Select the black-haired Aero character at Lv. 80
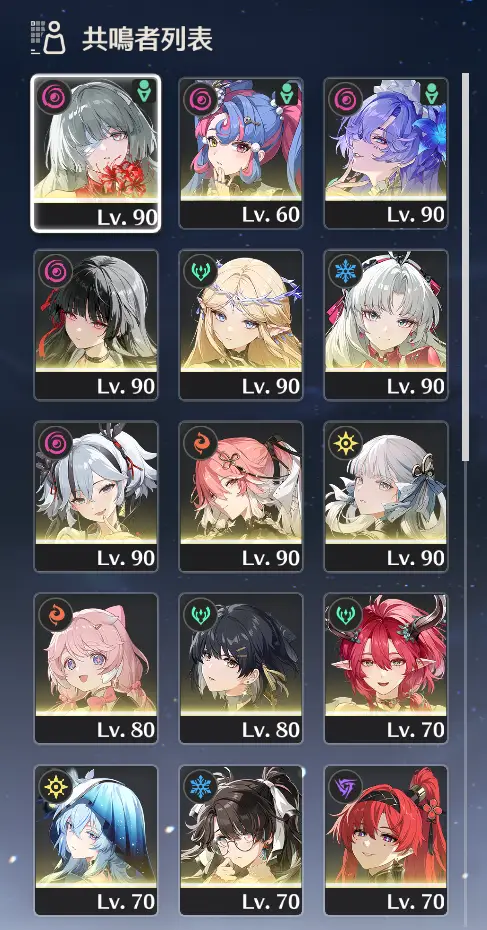487x930 pixels. 241,668
